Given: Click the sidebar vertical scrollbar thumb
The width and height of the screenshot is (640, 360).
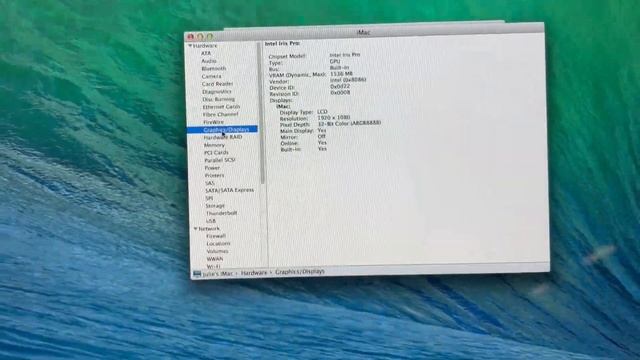Looking at the screenshot, I should [x=262, y=112].
